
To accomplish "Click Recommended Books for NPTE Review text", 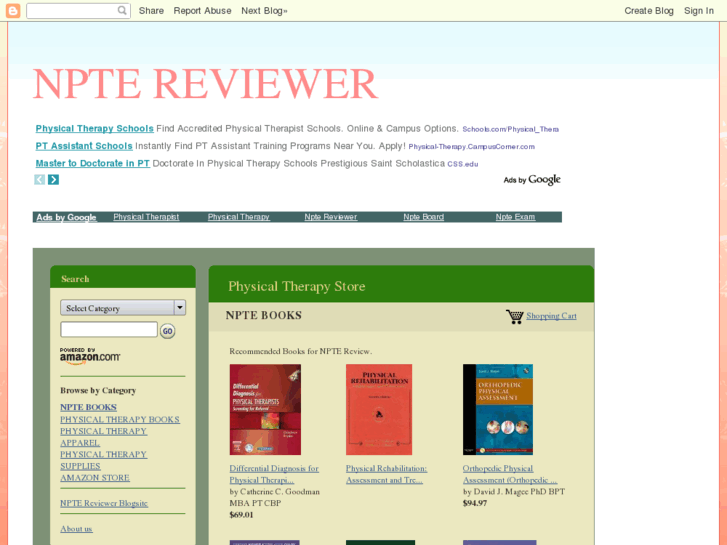I will pyautogui.click(x=300, y=351).
